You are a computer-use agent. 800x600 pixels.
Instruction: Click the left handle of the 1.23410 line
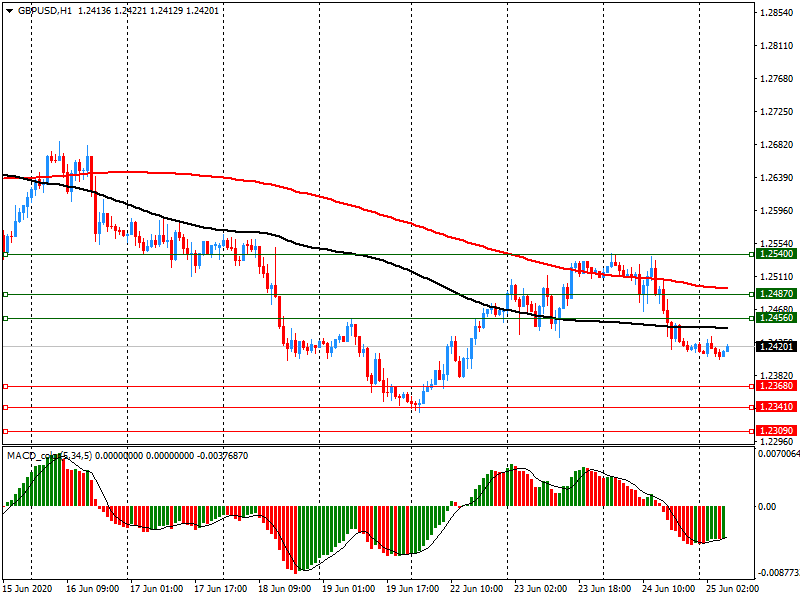(x=6, y=407)
